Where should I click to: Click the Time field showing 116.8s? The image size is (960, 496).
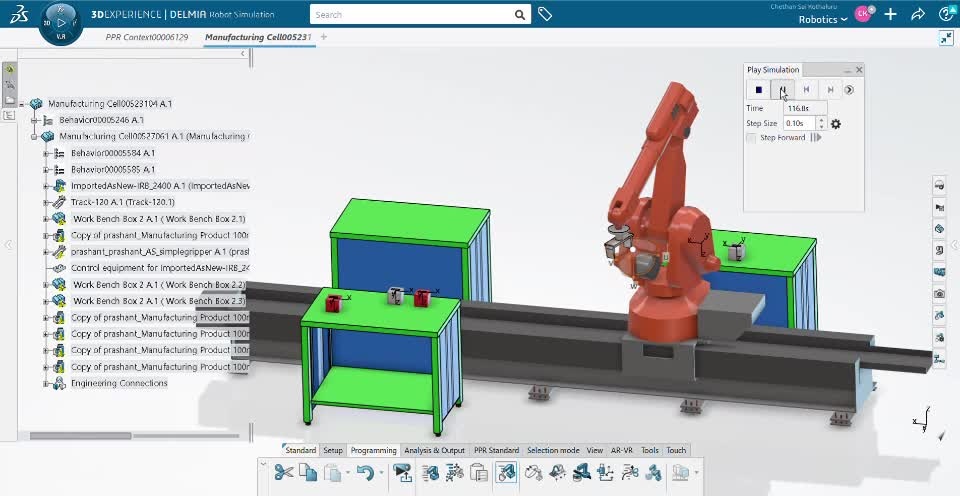click(806, 108)
